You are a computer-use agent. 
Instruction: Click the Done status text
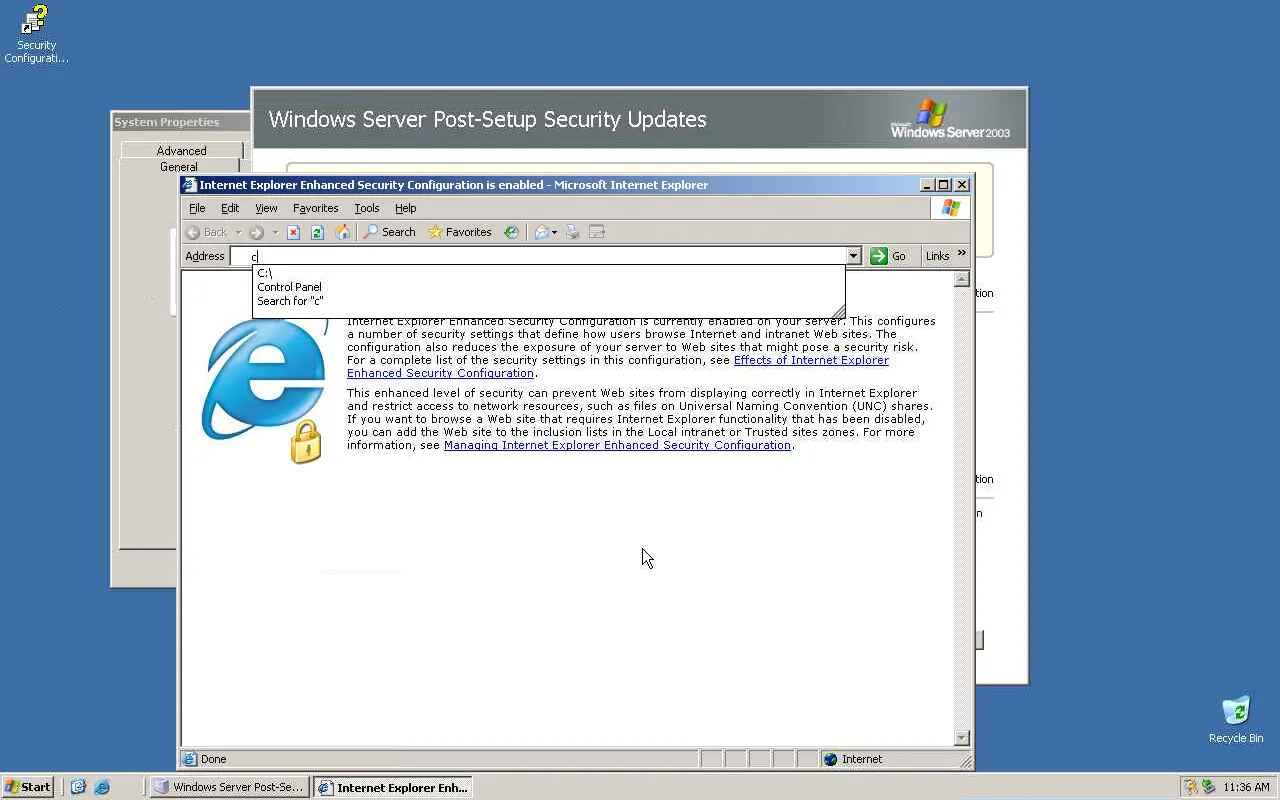pyautogui.click(x=213, y=759)
